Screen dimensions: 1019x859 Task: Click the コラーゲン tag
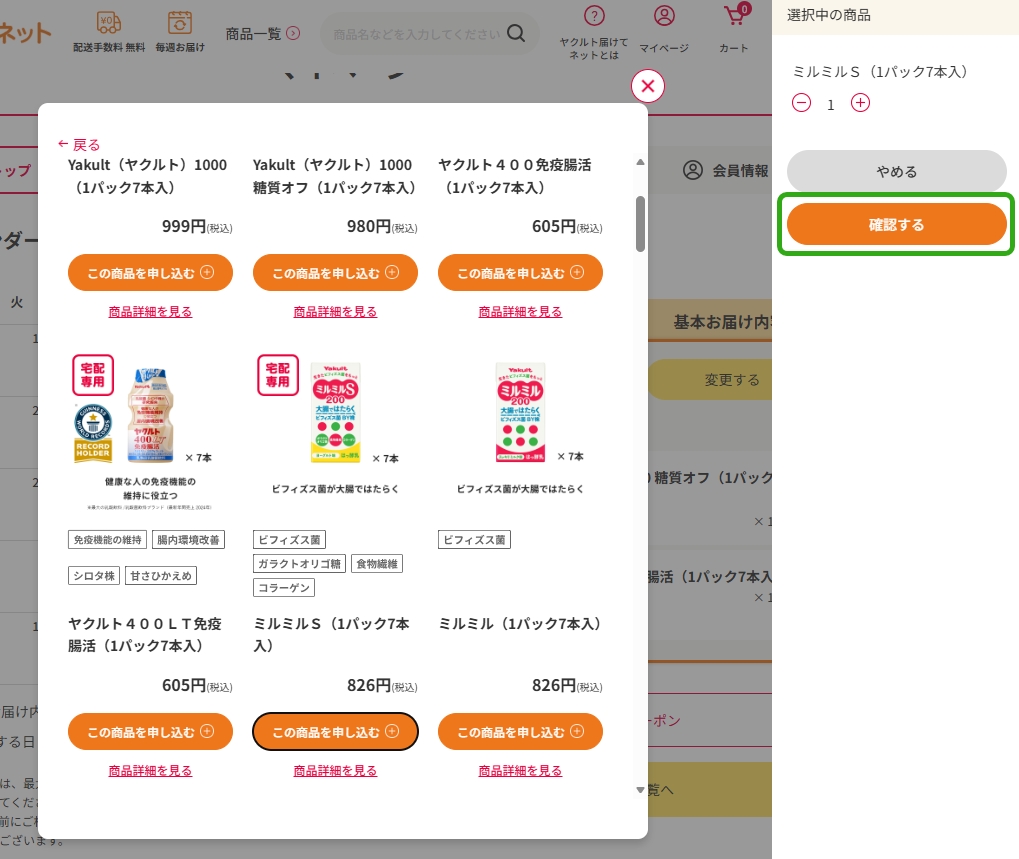pos(284,587)
